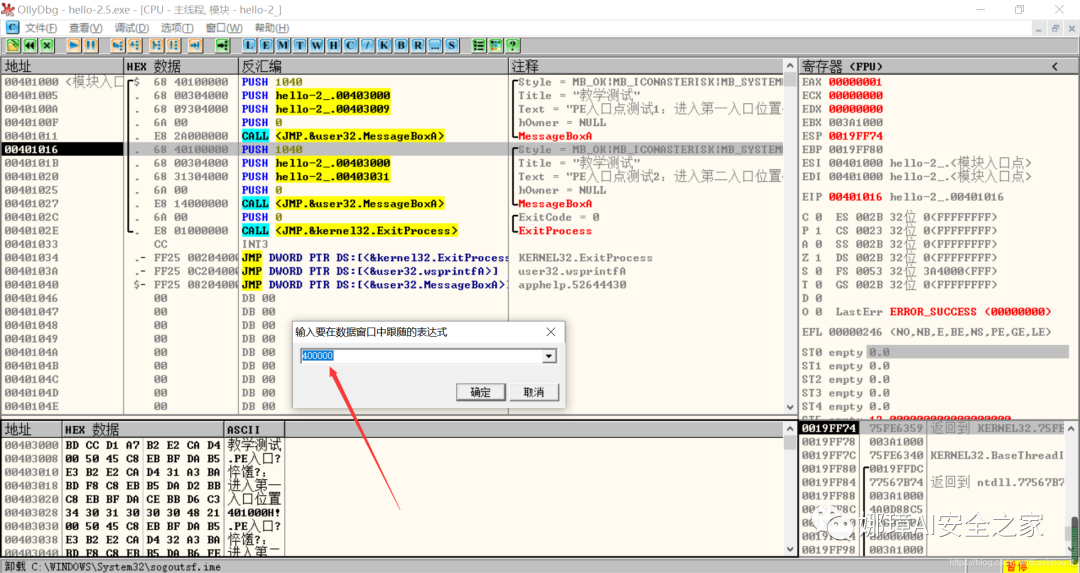
Task: Click the expression input field containing 400000
Action: click(422, 356)
